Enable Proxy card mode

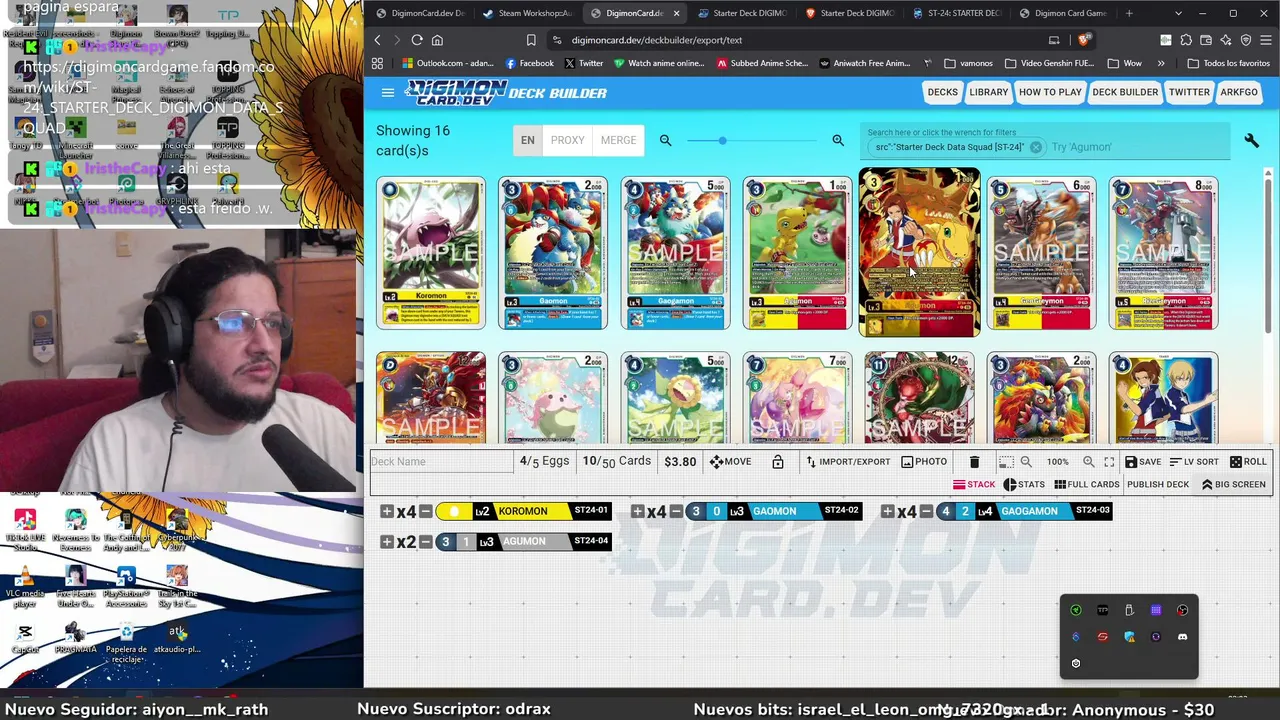pyautogui.click(x=567, y=140)
